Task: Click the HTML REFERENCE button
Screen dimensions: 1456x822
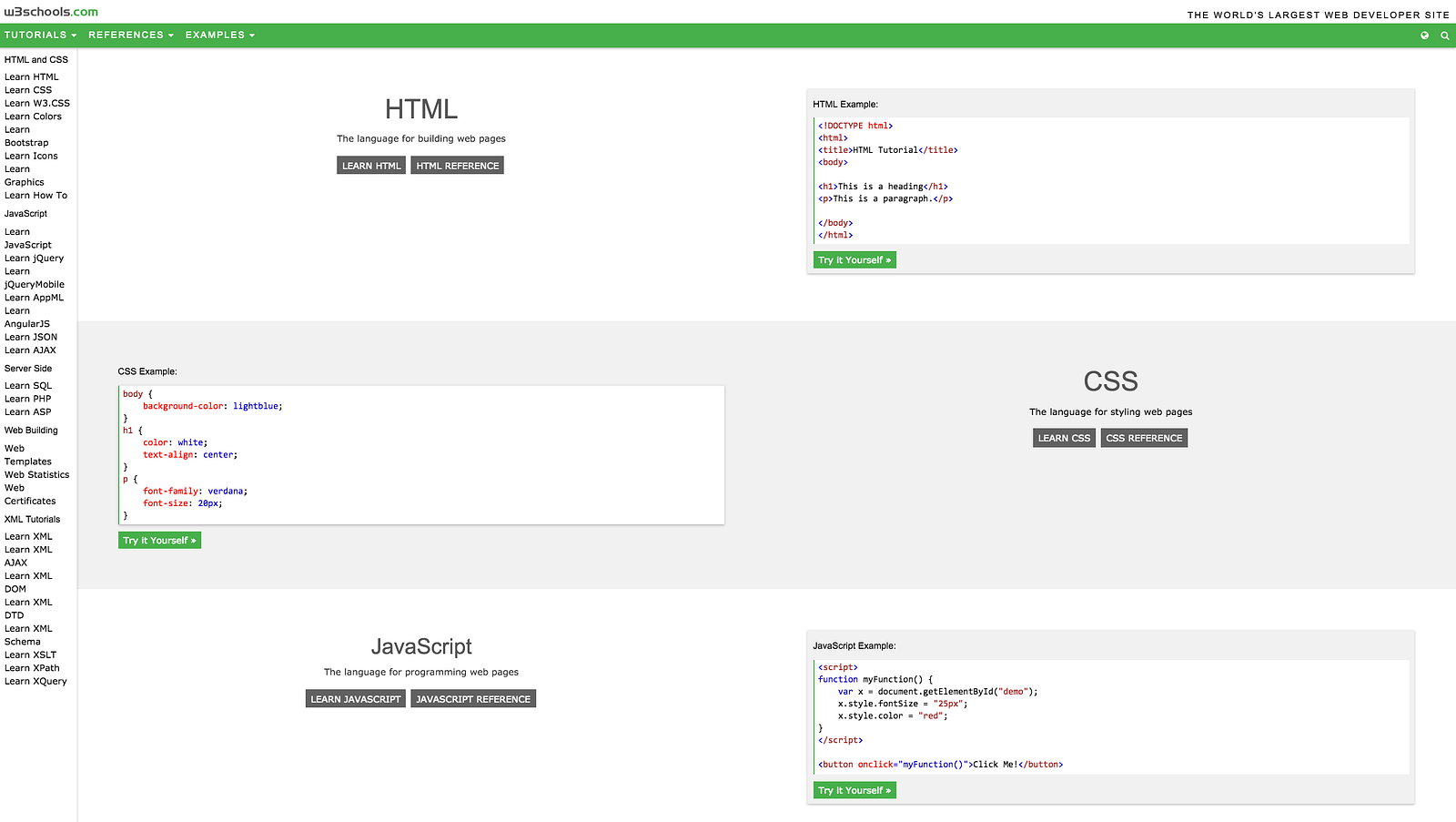Action: (x=458, y=166)
